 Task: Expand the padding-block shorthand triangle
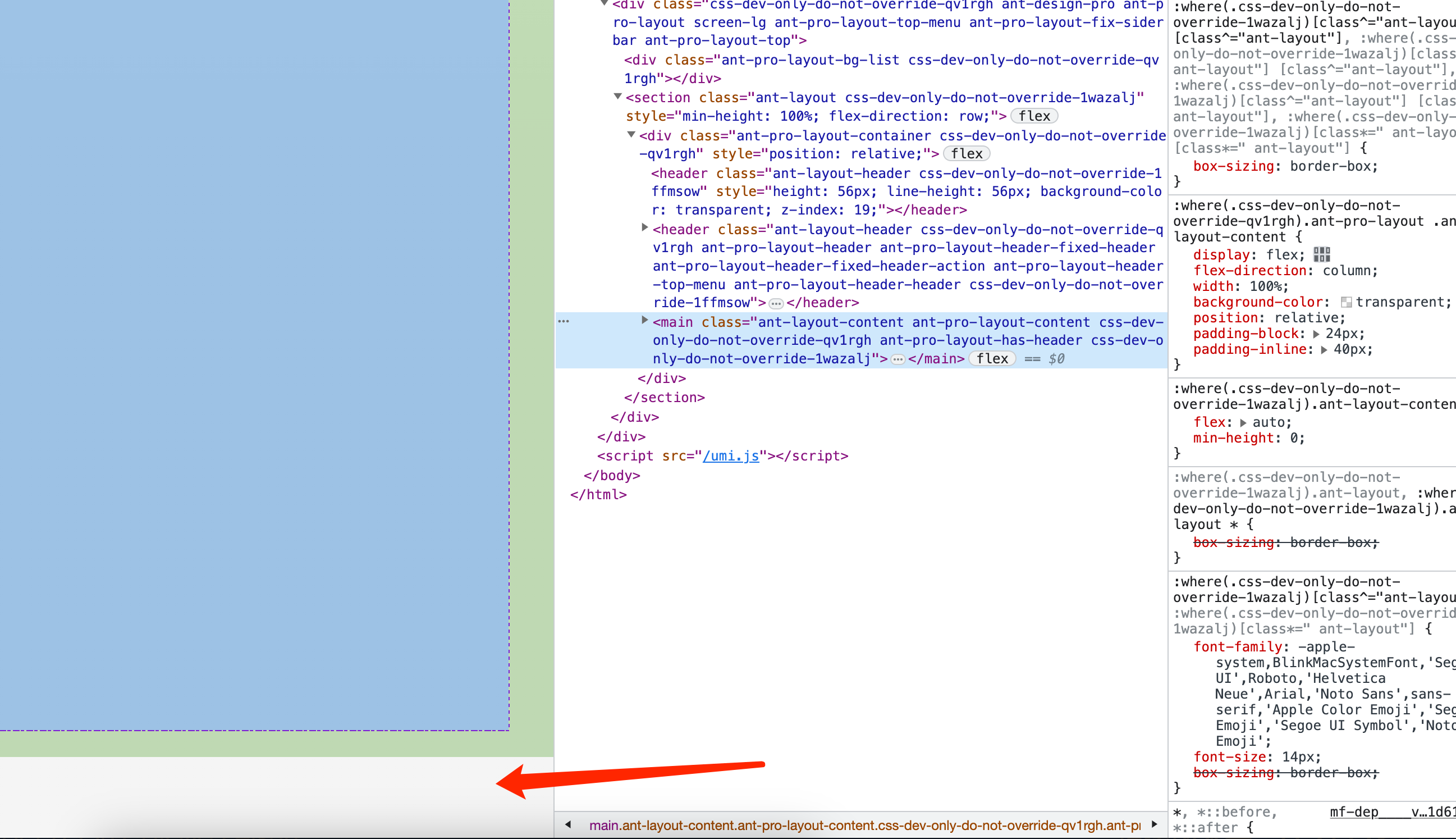[x=1316, y=334]
